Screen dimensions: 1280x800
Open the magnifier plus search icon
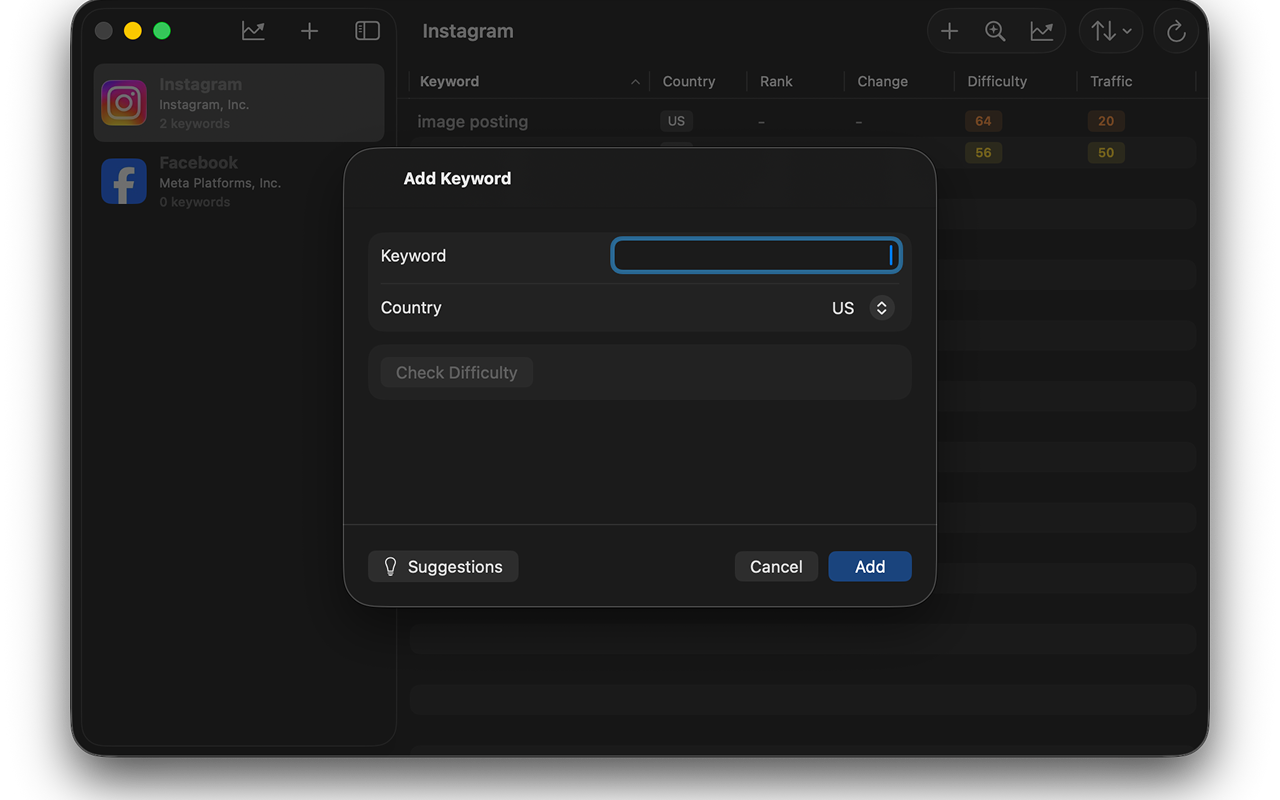click(x=995, y=31)
